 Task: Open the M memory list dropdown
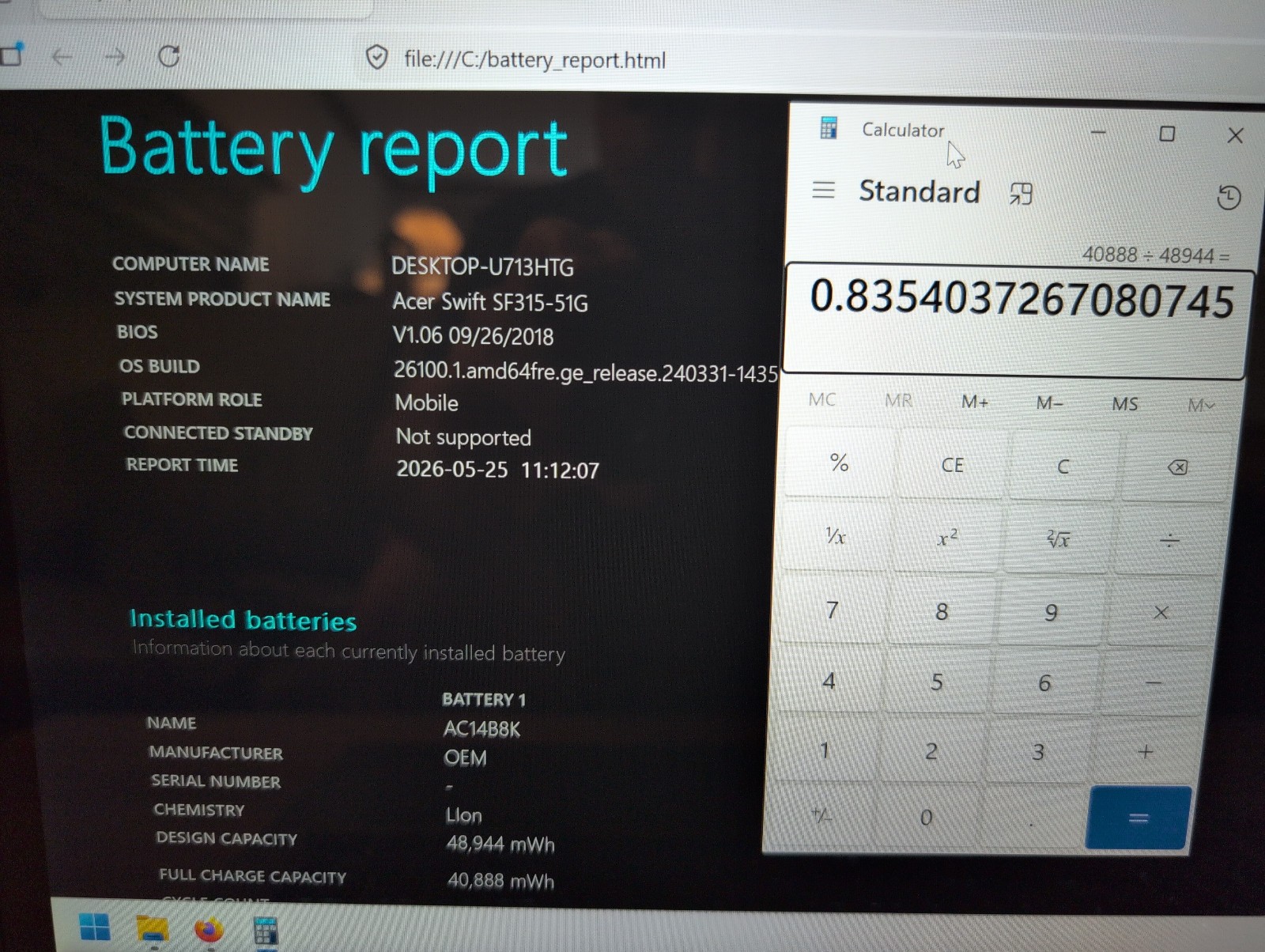tap(1201, 406)
